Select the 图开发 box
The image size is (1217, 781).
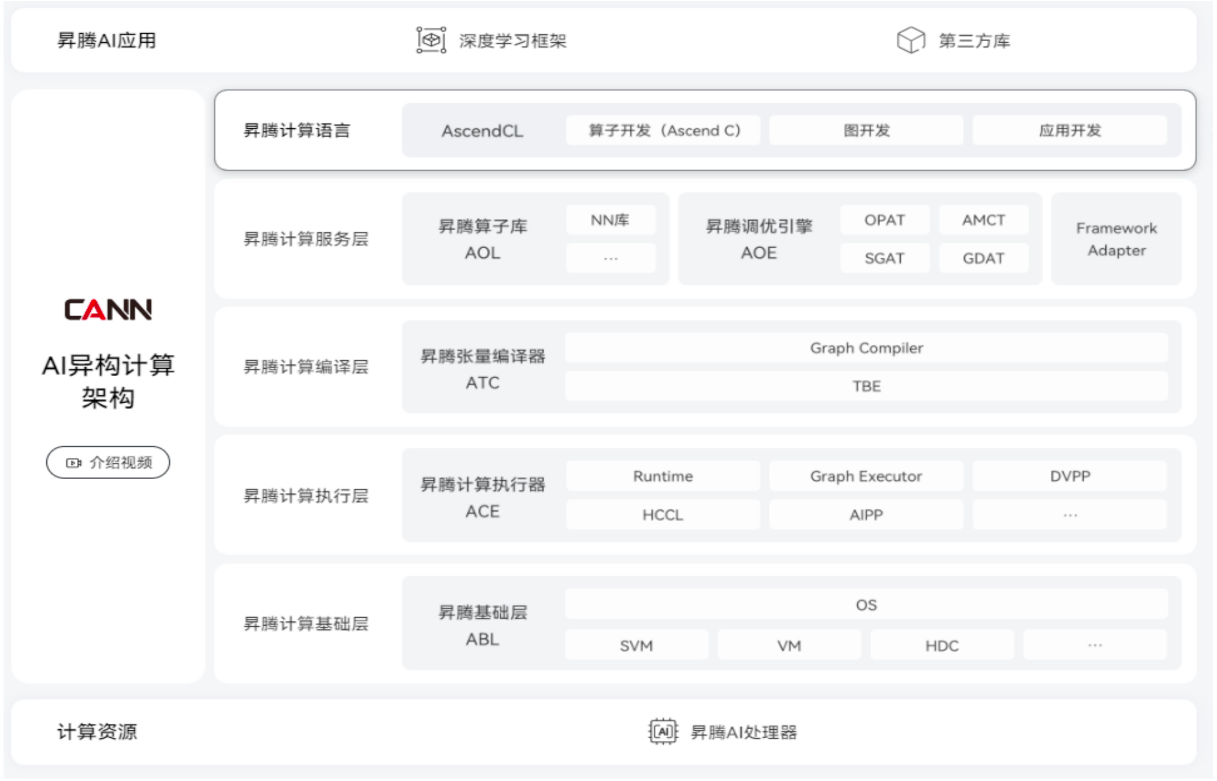click(866, 130)
